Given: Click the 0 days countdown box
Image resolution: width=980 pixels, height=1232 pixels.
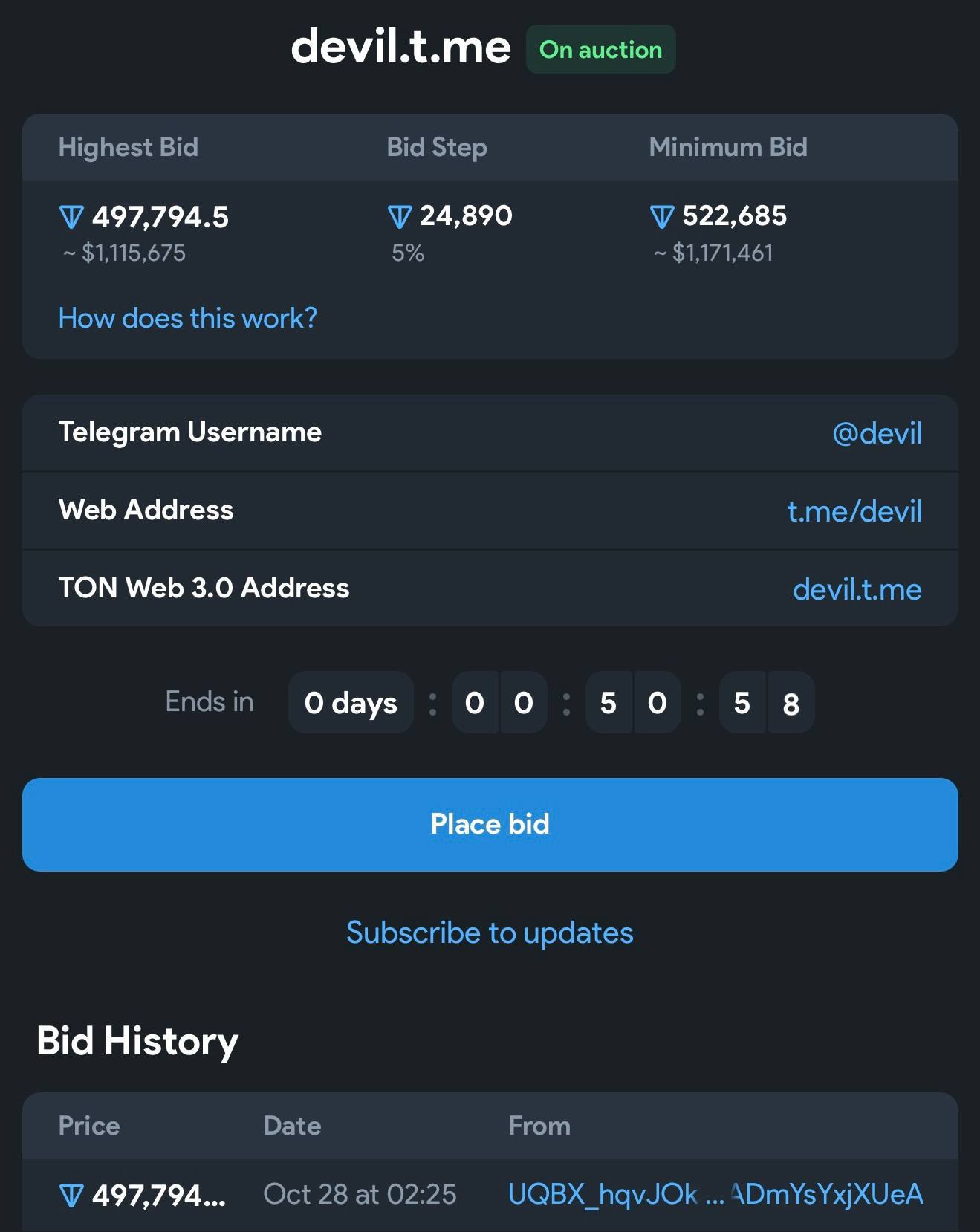Looking at the screenshot, I should point(351,702).
